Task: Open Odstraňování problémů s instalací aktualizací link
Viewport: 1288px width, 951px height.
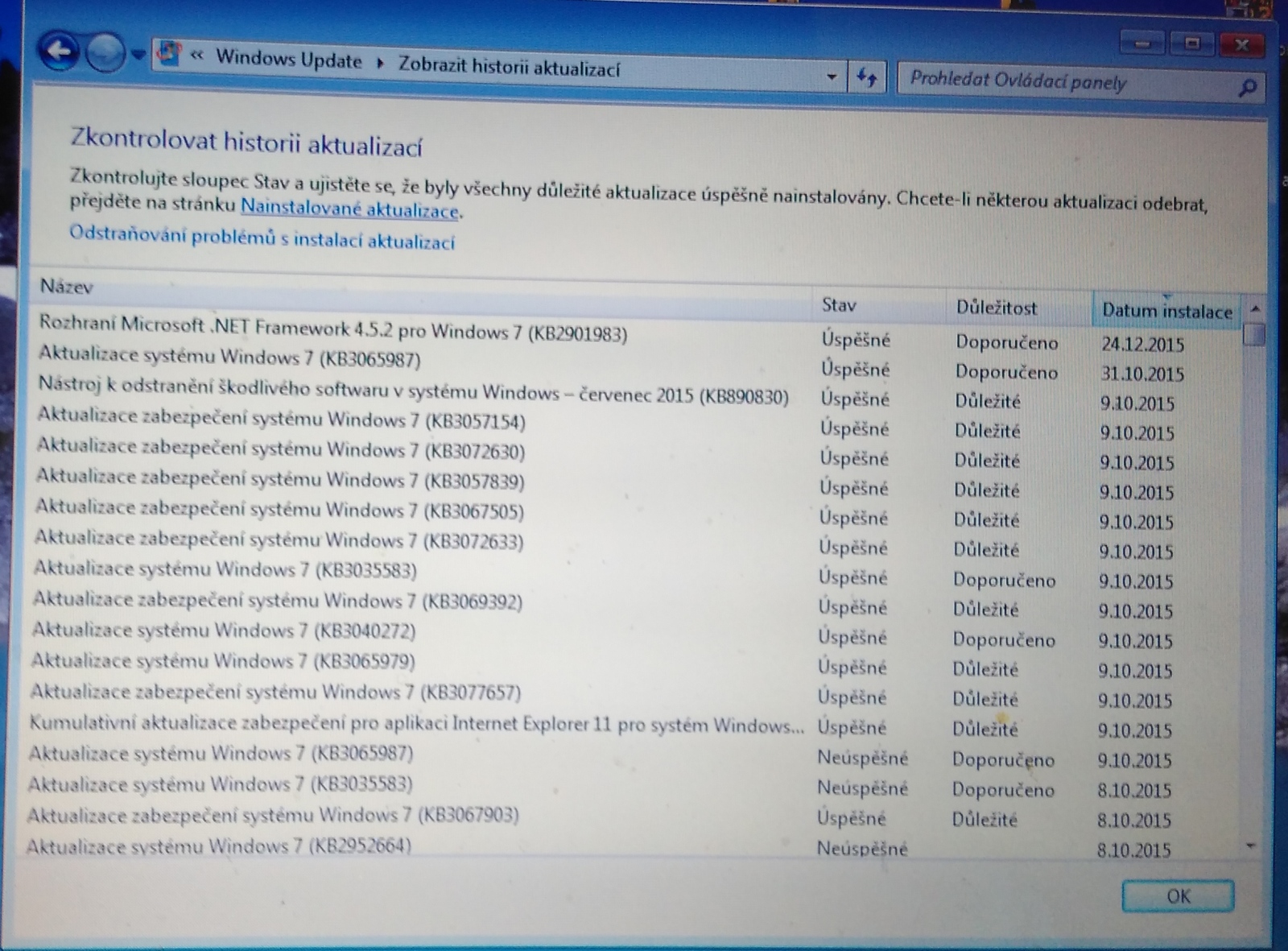Action: 262,237
